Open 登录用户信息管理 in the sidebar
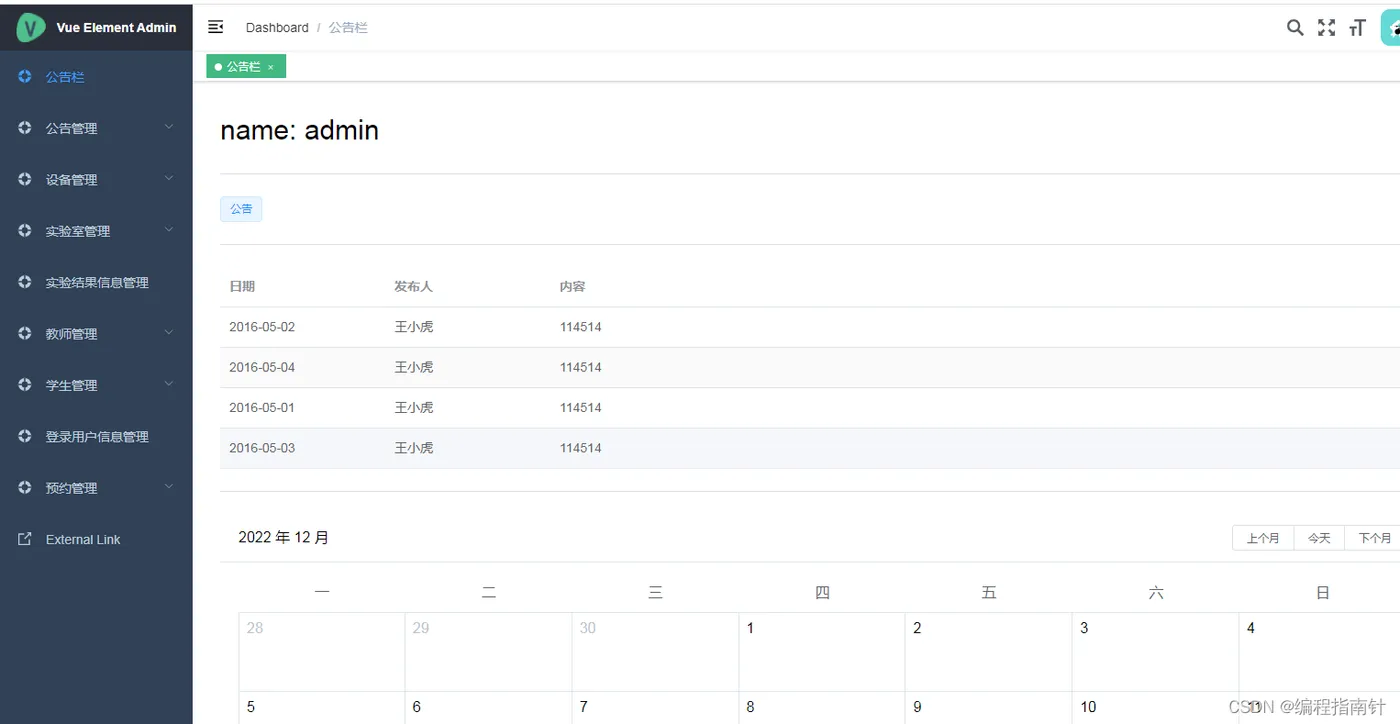The image size is (1400, 724). tap(97, 437)
